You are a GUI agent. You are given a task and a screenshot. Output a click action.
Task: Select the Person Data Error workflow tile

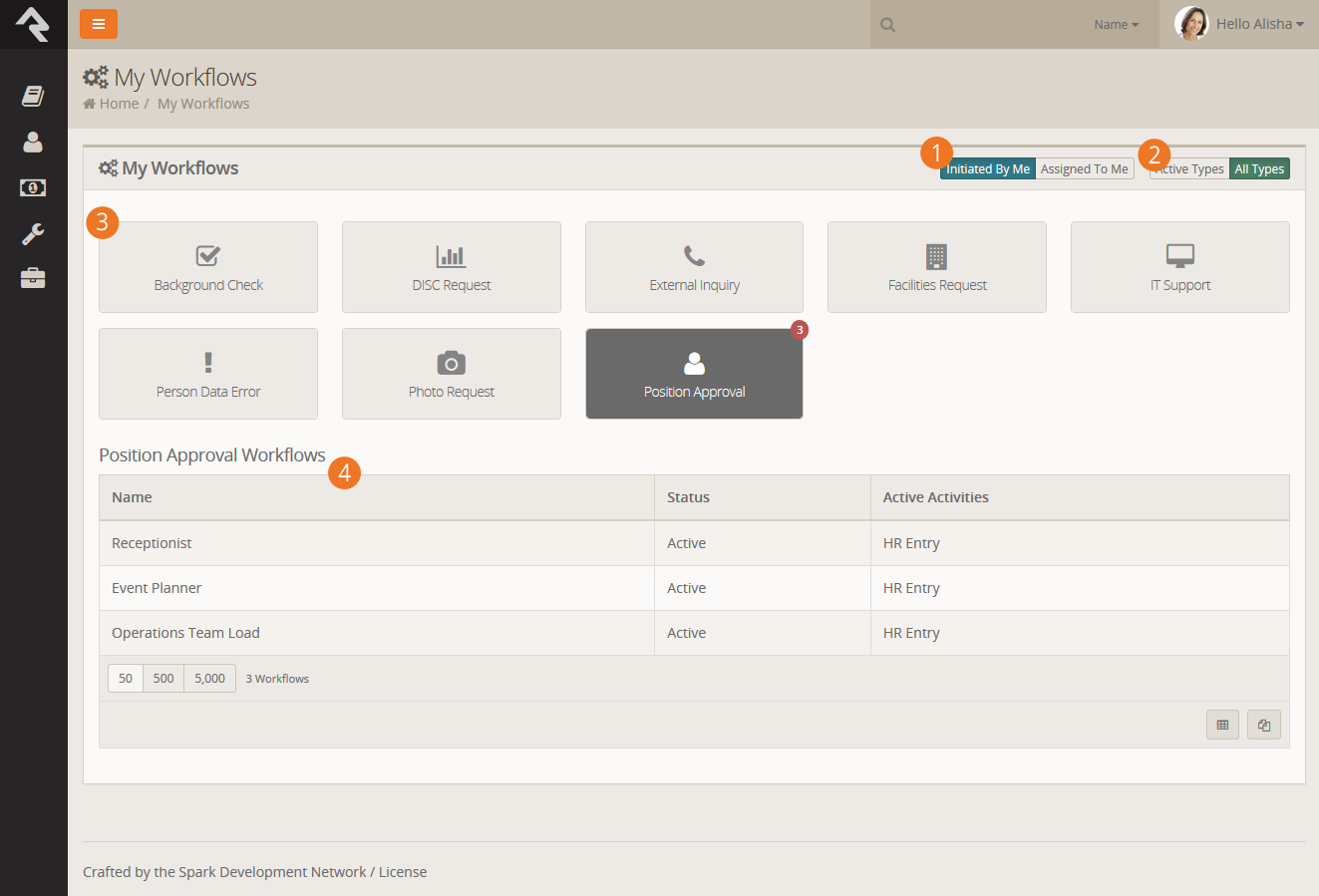[x=208, y=374]
